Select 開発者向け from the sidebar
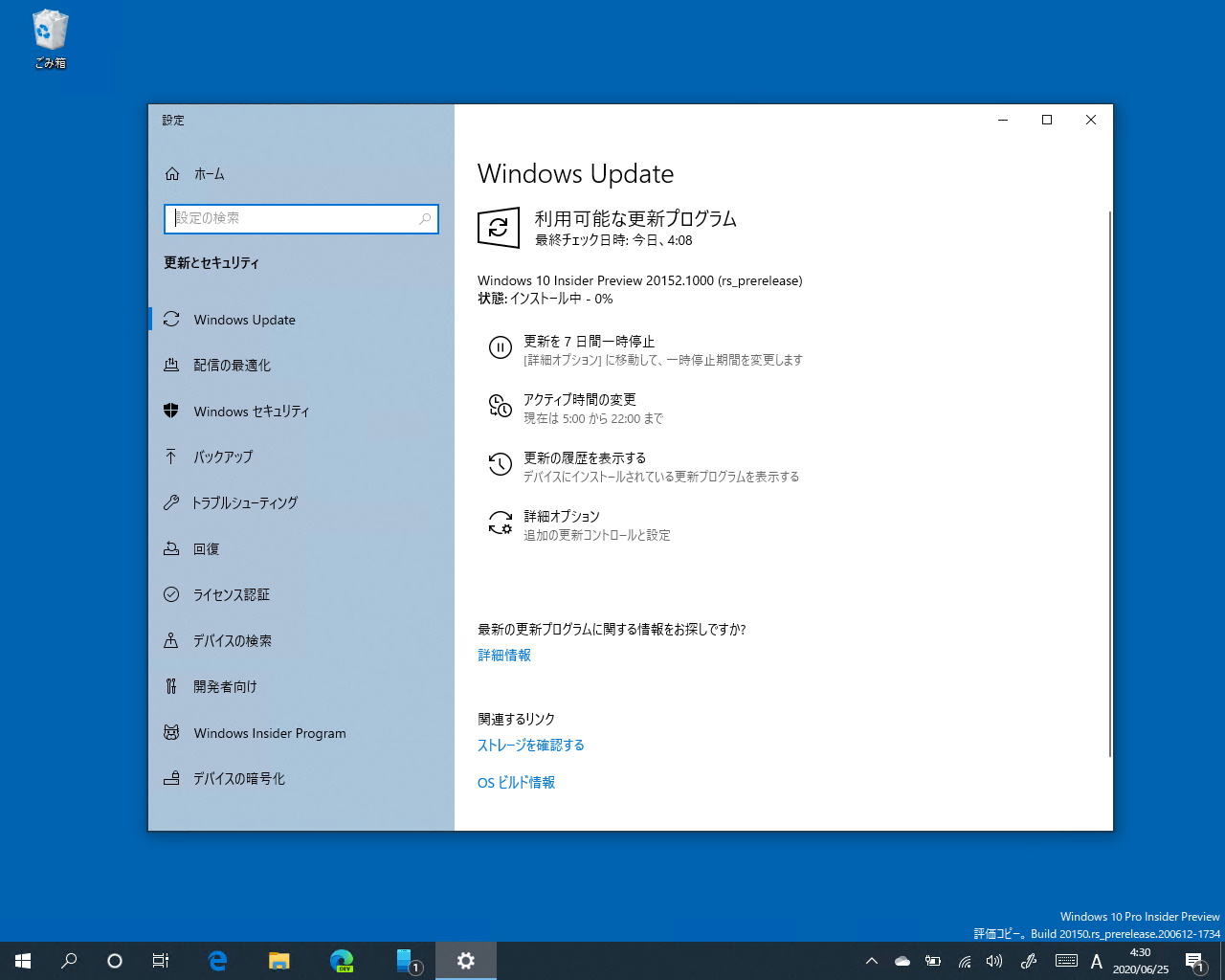 (221, 686)
